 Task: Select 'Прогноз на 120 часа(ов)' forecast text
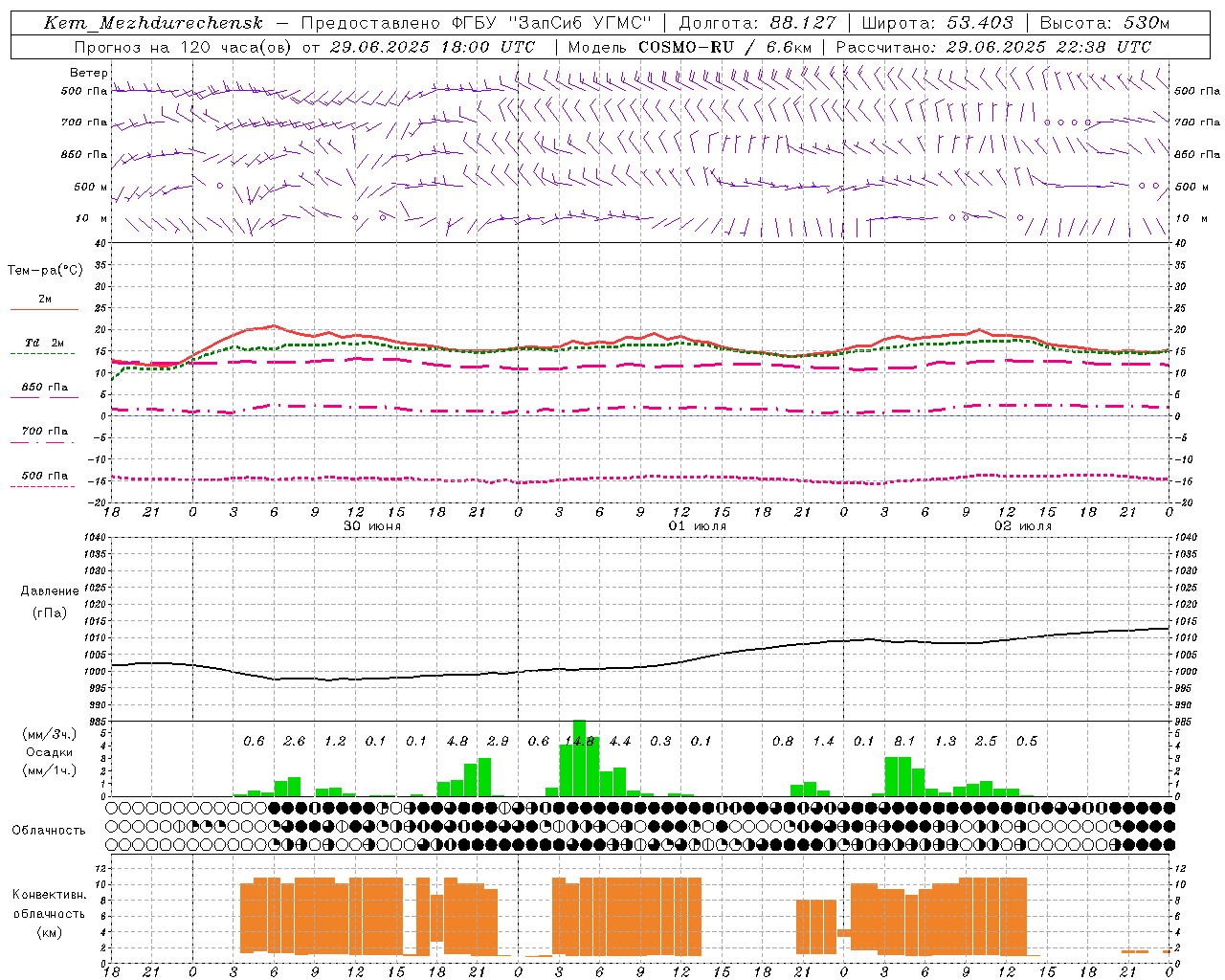[185, 47]
